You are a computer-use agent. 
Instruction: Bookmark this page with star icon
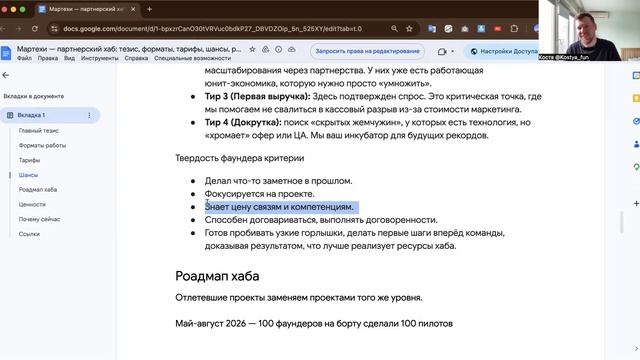(409, 29)
